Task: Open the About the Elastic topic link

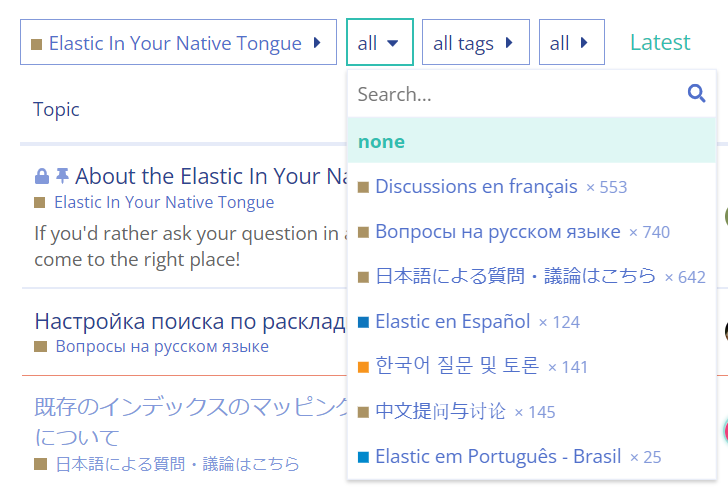Action: point(210,177)
